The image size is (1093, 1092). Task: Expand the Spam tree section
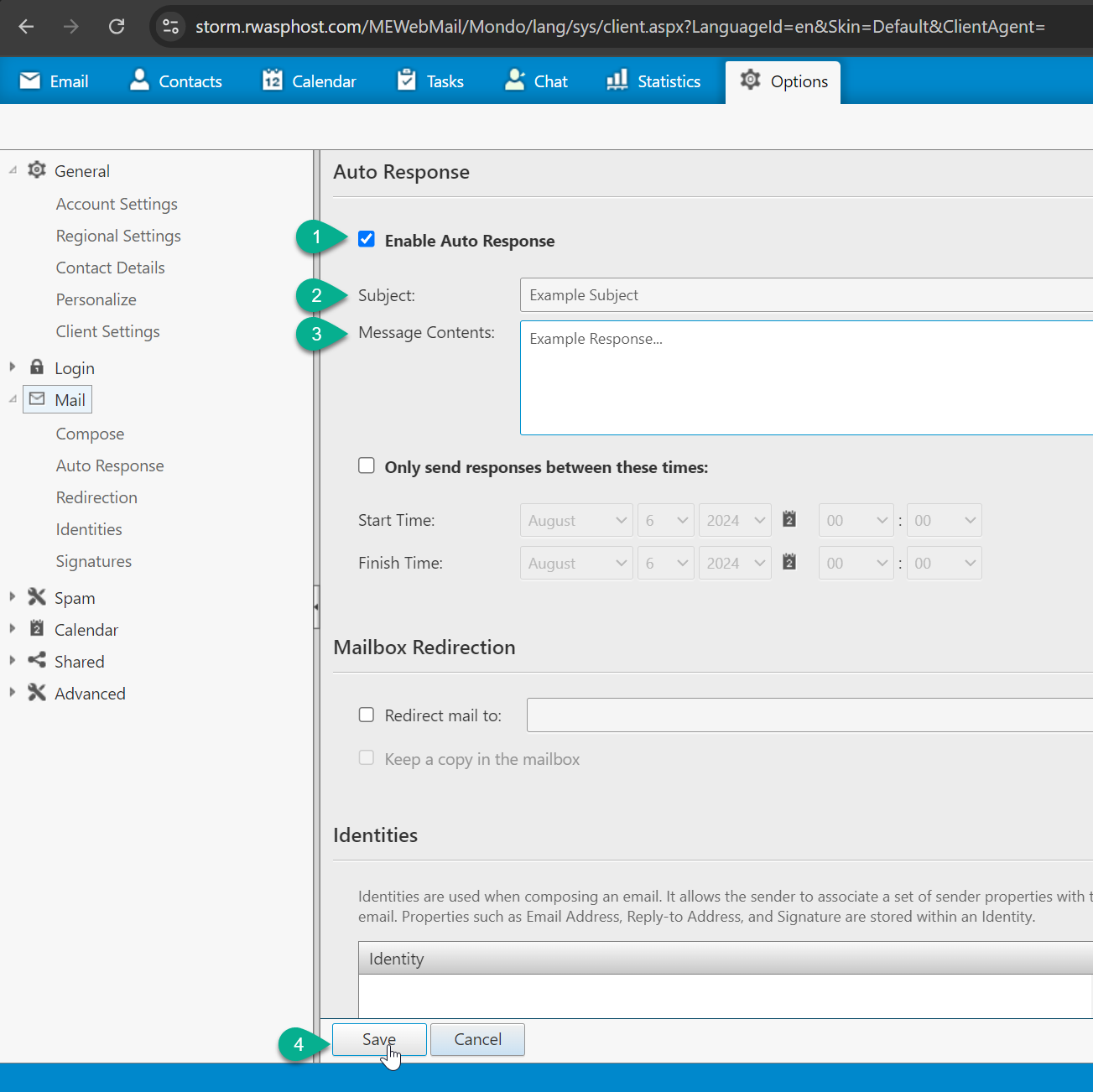[13, 597]
